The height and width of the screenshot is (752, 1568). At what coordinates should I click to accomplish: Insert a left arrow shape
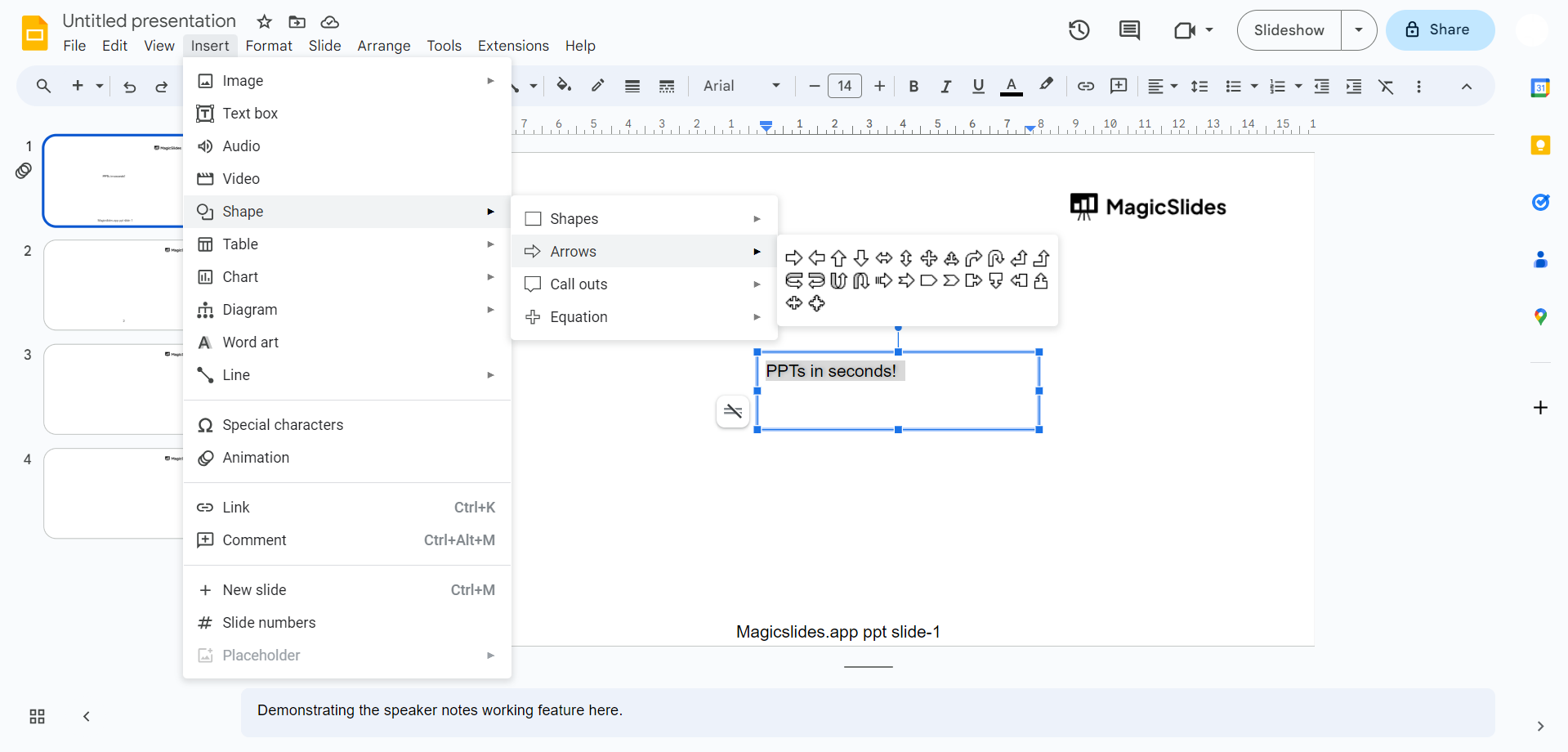coord(816,258)
